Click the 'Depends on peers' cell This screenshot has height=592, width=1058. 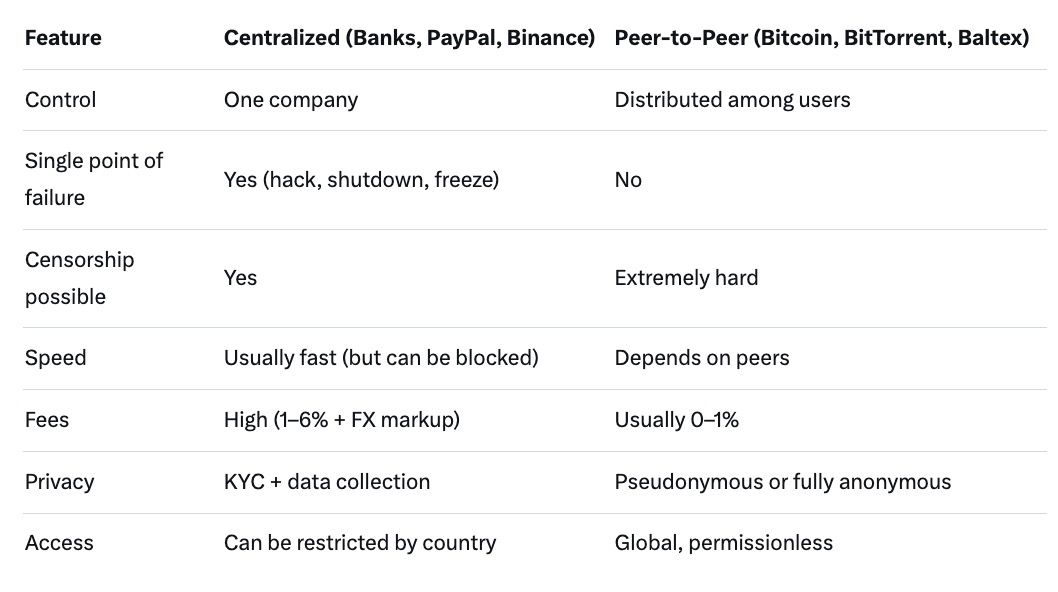tap(702, 358)
